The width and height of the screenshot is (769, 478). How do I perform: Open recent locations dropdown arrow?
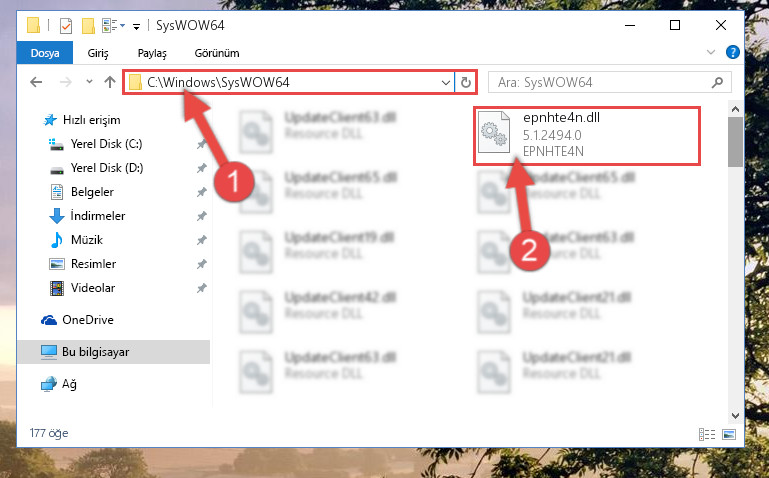(x=89, y=82)
